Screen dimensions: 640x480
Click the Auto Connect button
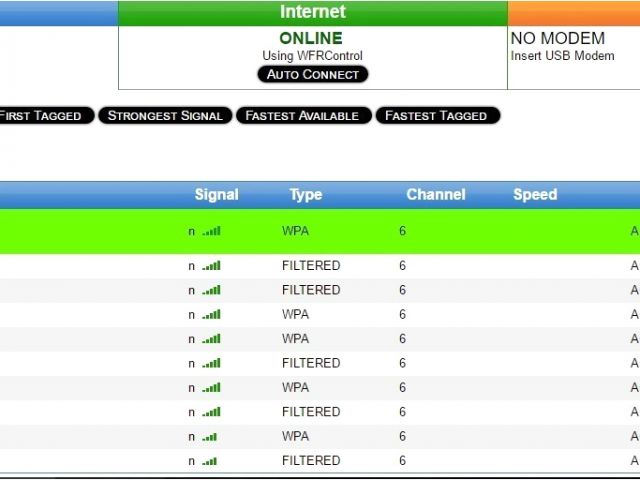(313, 75)
